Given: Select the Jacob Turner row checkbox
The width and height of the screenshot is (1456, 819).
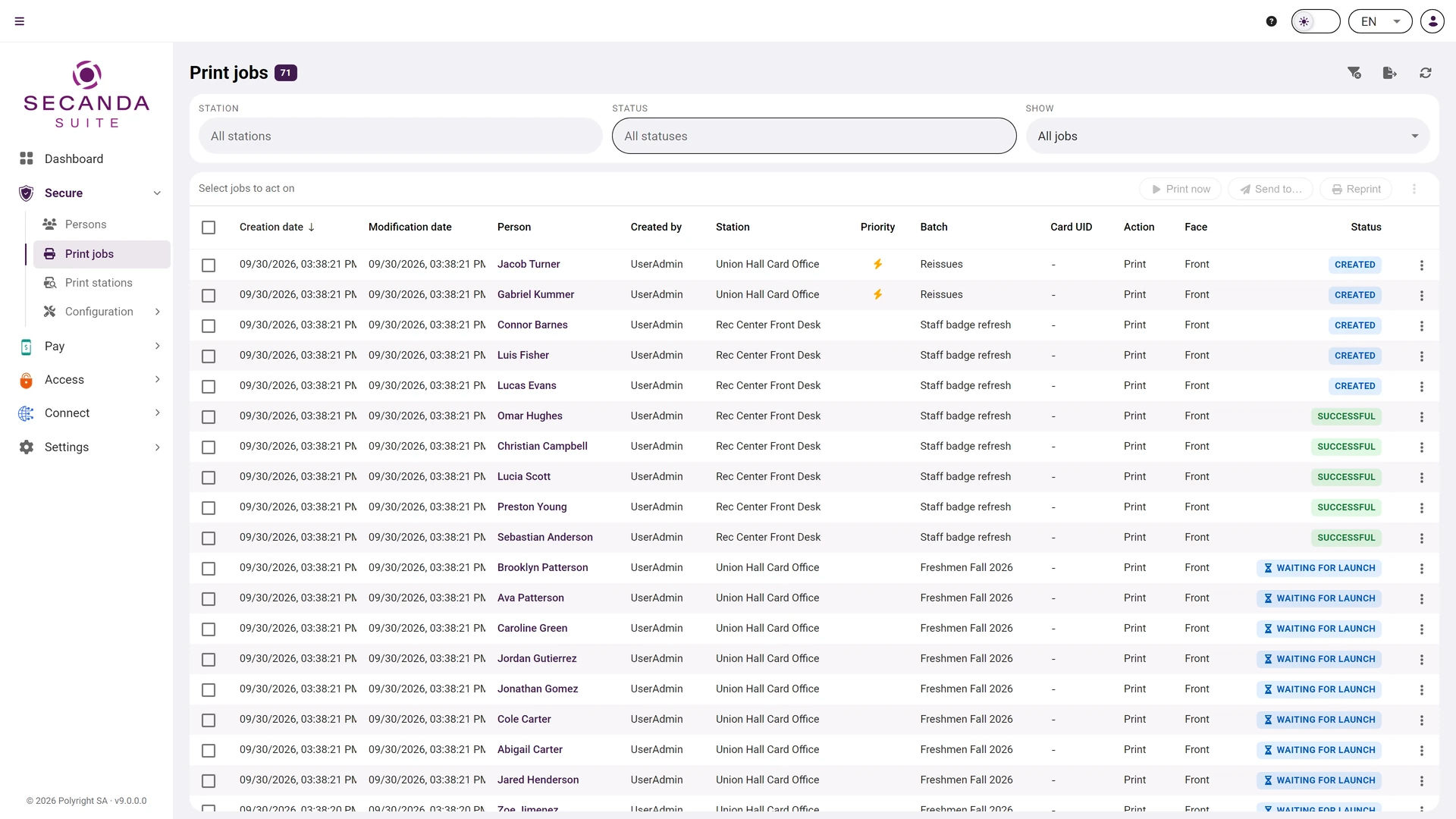Looking at the screenshot, I should [209, 265].
